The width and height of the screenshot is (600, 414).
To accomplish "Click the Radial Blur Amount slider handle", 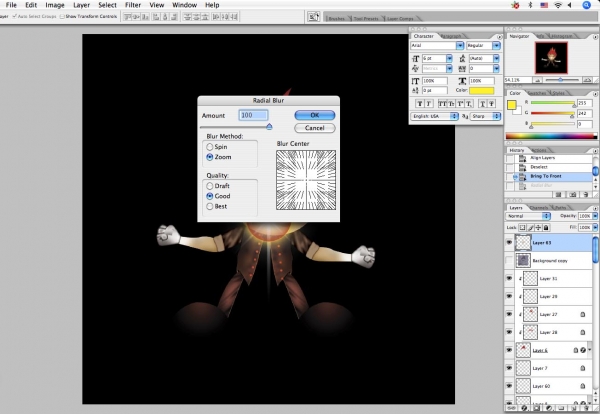I will pyautogui.click(x=269, y=127).
